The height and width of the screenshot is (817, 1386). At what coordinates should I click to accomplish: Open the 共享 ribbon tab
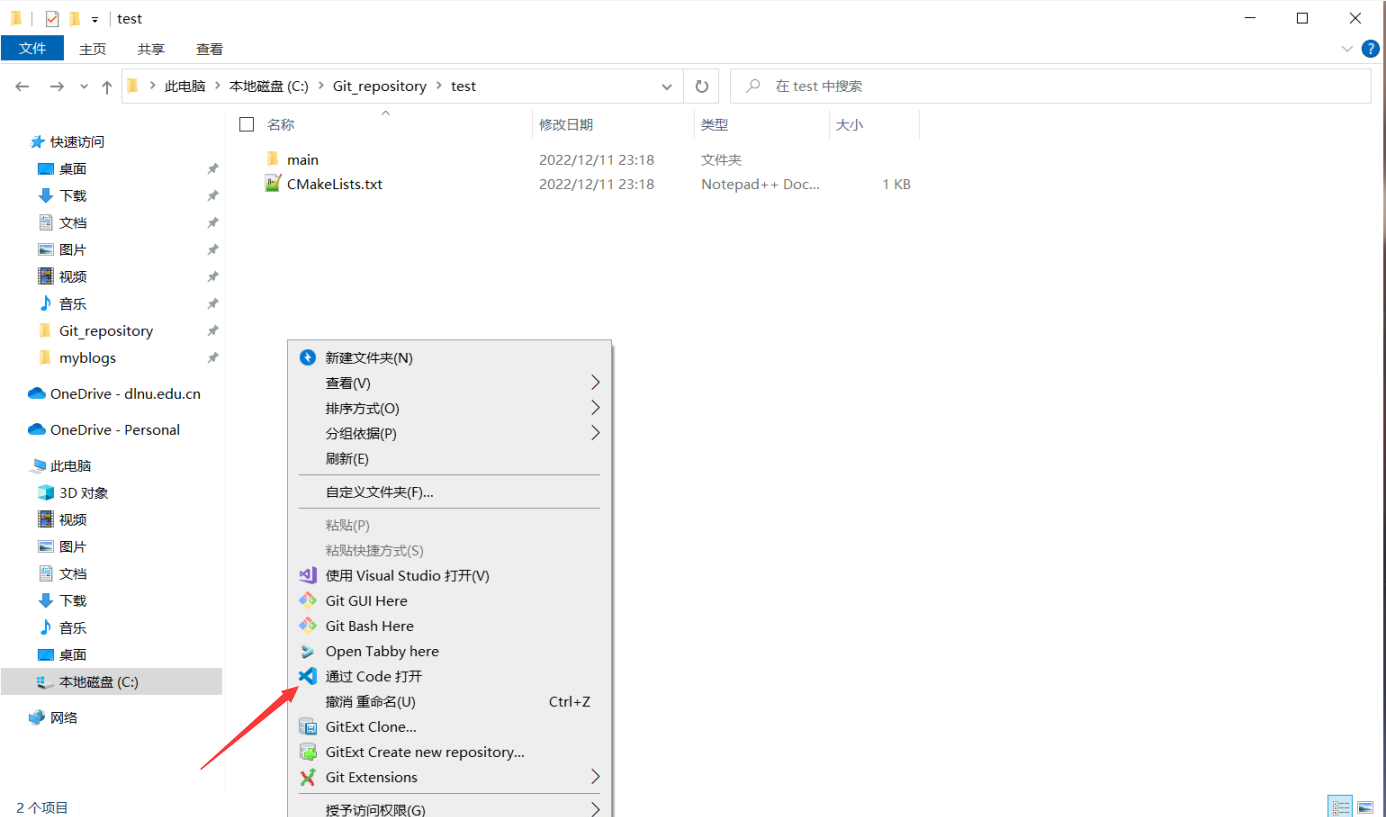pos(151,48)
